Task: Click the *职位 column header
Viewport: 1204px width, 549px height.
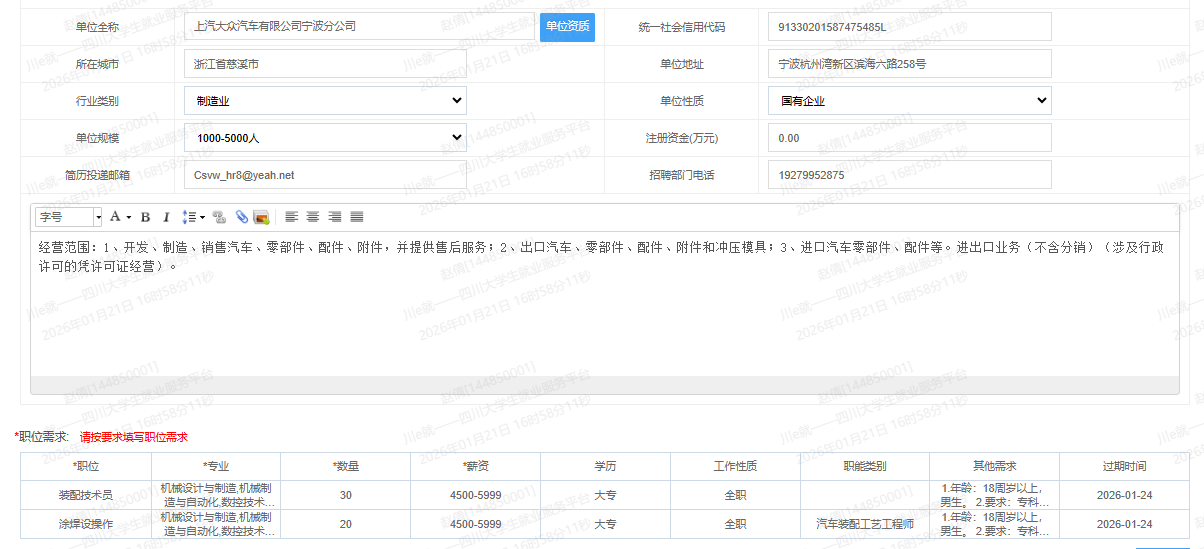Action: (86, 466)
